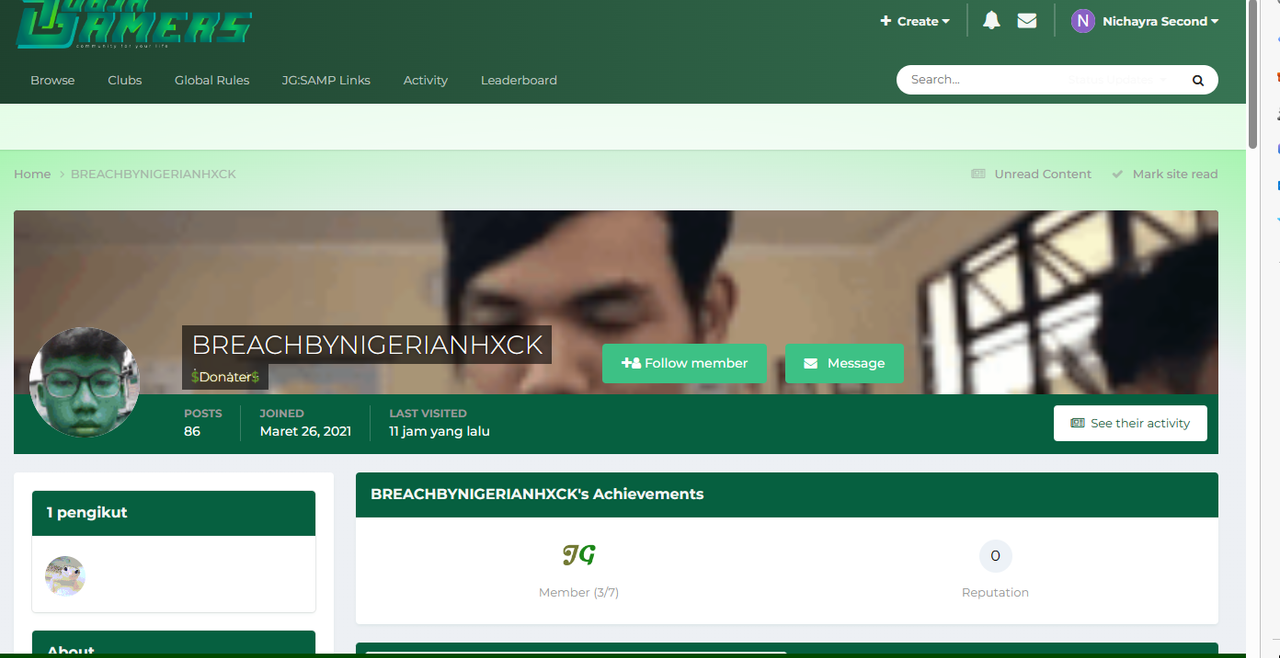Click Mark site read
The width and height of the screenshot is (1280, 658).
[x=1164, y=174]
